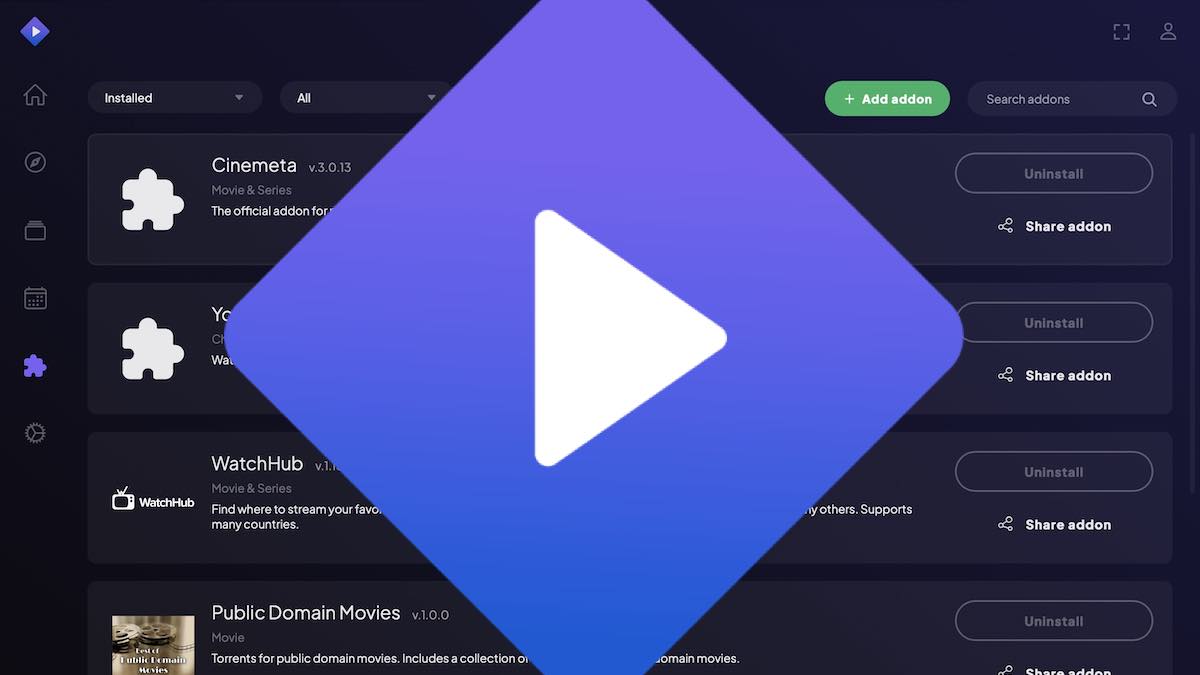Select the Addons puzzle-piece icon
This screenshot has width=1200, height=675.
(35, 366)
